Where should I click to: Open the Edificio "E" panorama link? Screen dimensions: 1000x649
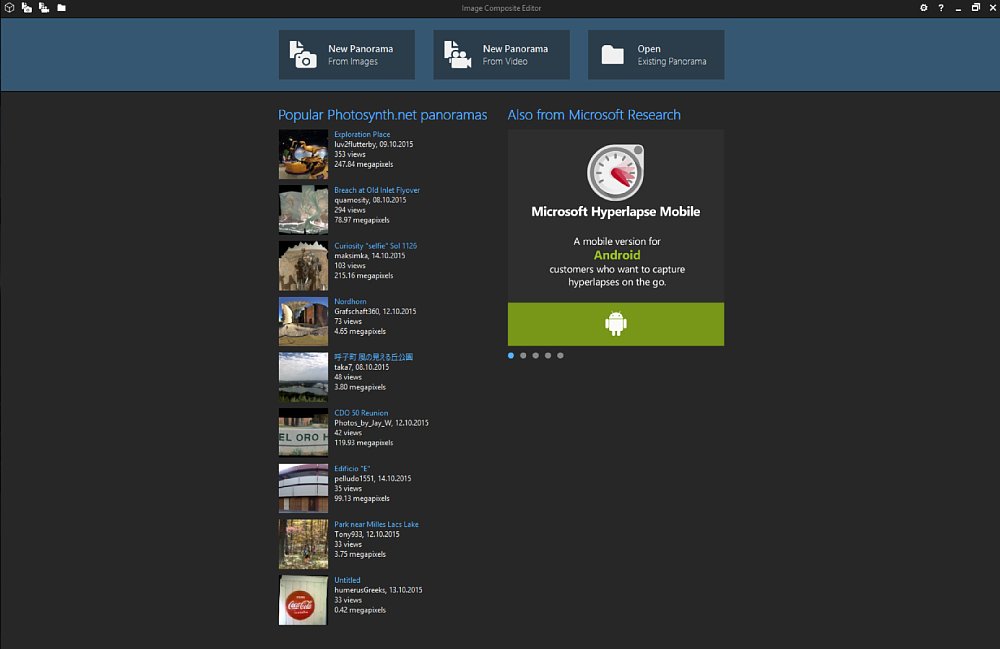(352, 469)
